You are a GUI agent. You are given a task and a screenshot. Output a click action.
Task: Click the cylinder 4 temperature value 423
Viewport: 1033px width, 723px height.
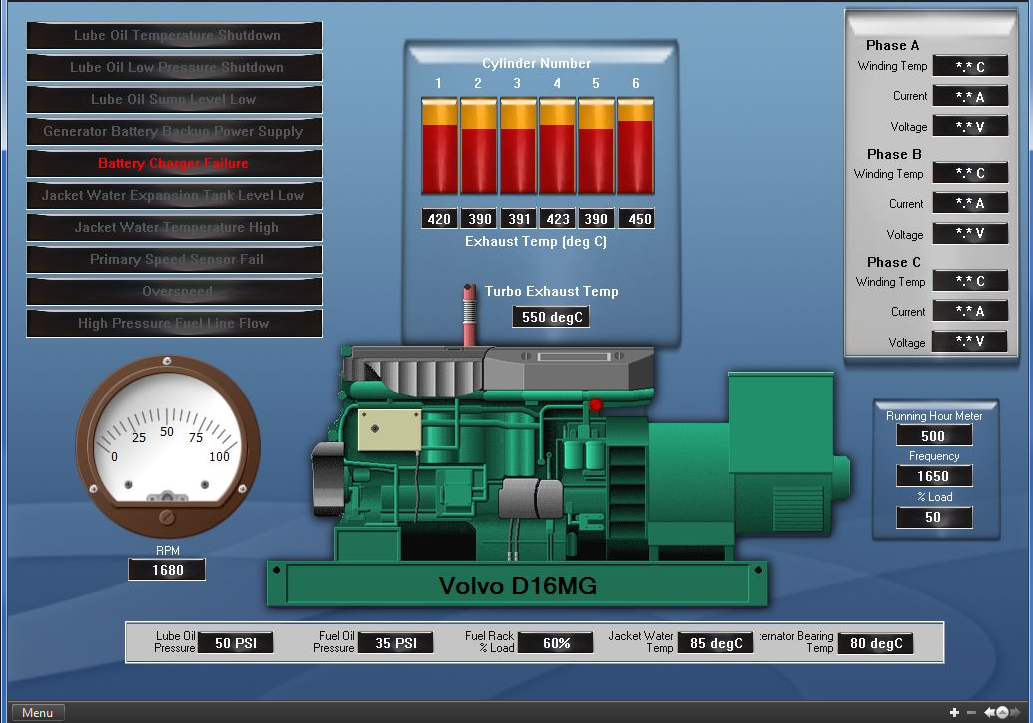pyautogui.click(x=558, y=219)
